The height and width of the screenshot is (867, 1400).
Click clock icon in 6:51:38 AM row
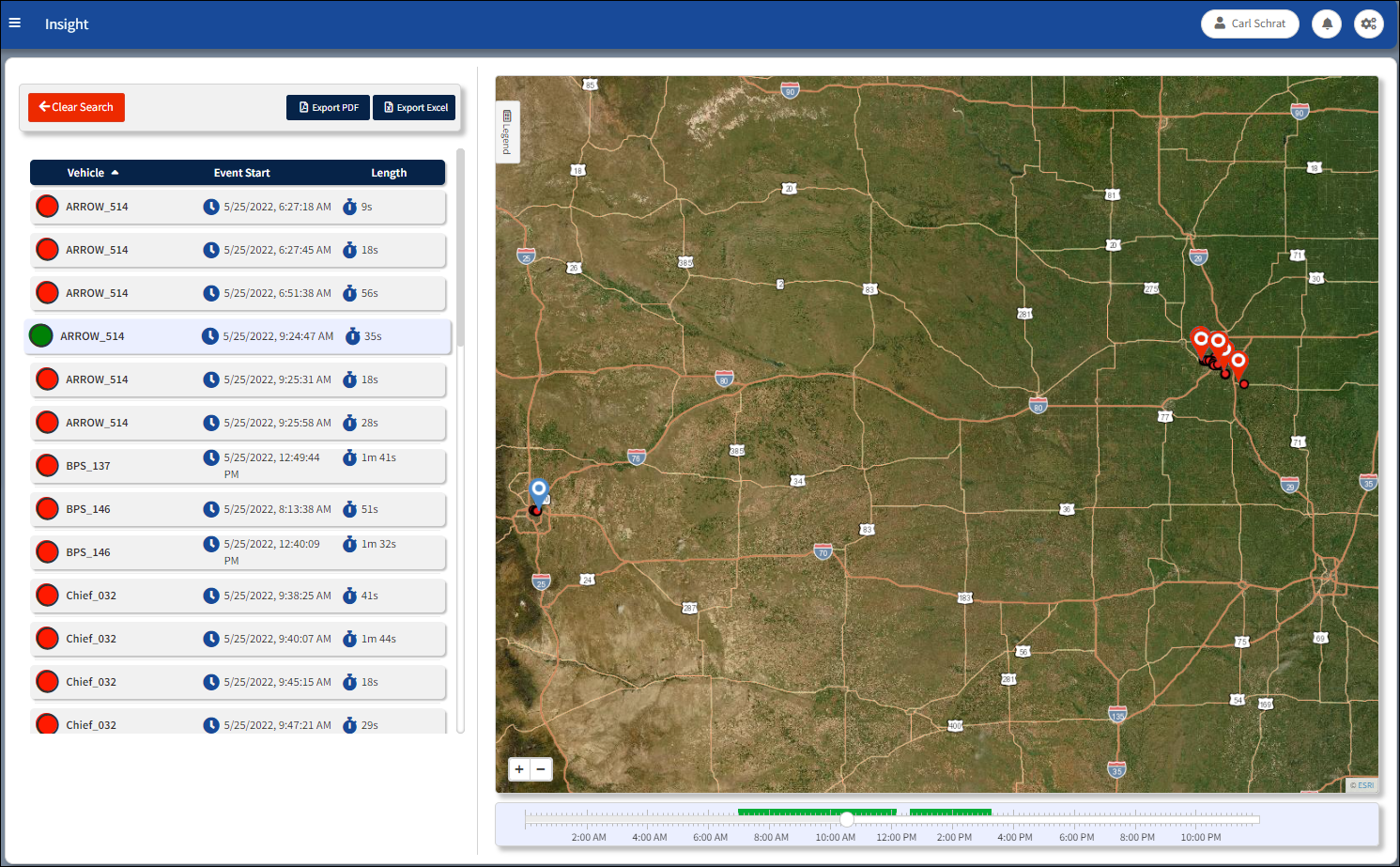pyautogui.click(x=211, y=293)
